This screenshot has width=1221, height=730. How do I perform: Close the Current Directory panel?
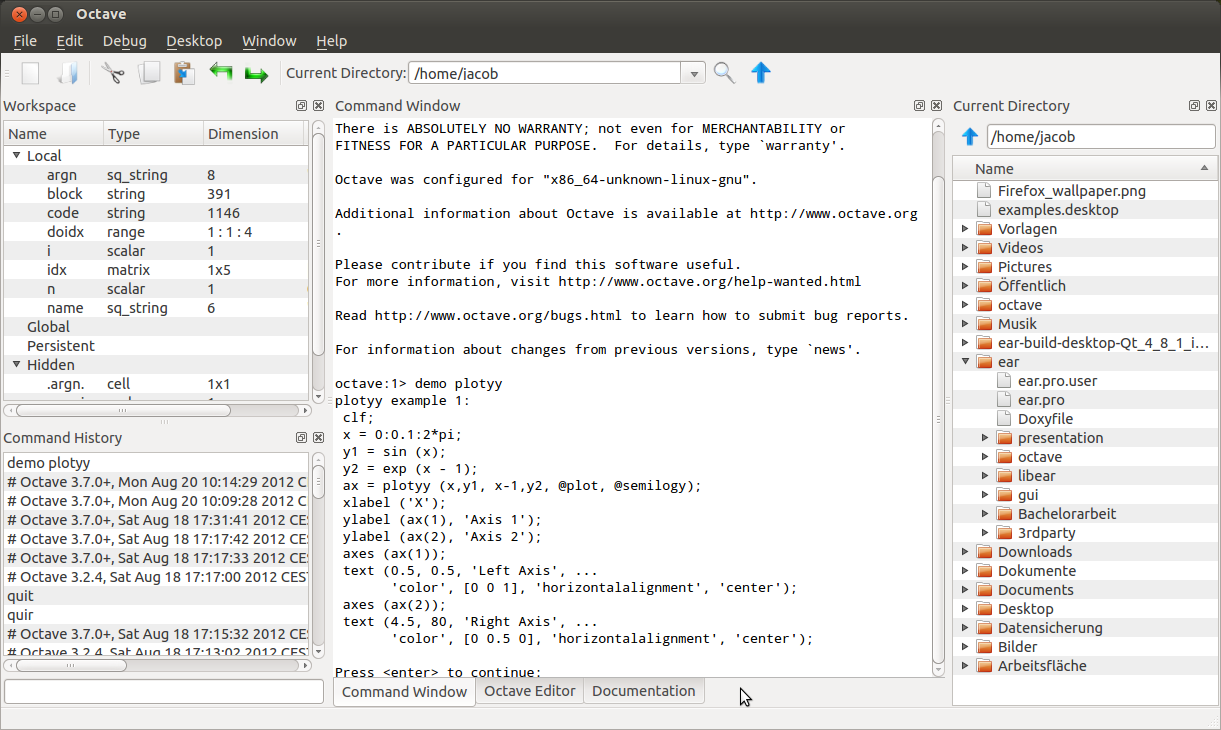pos(1211,106)
